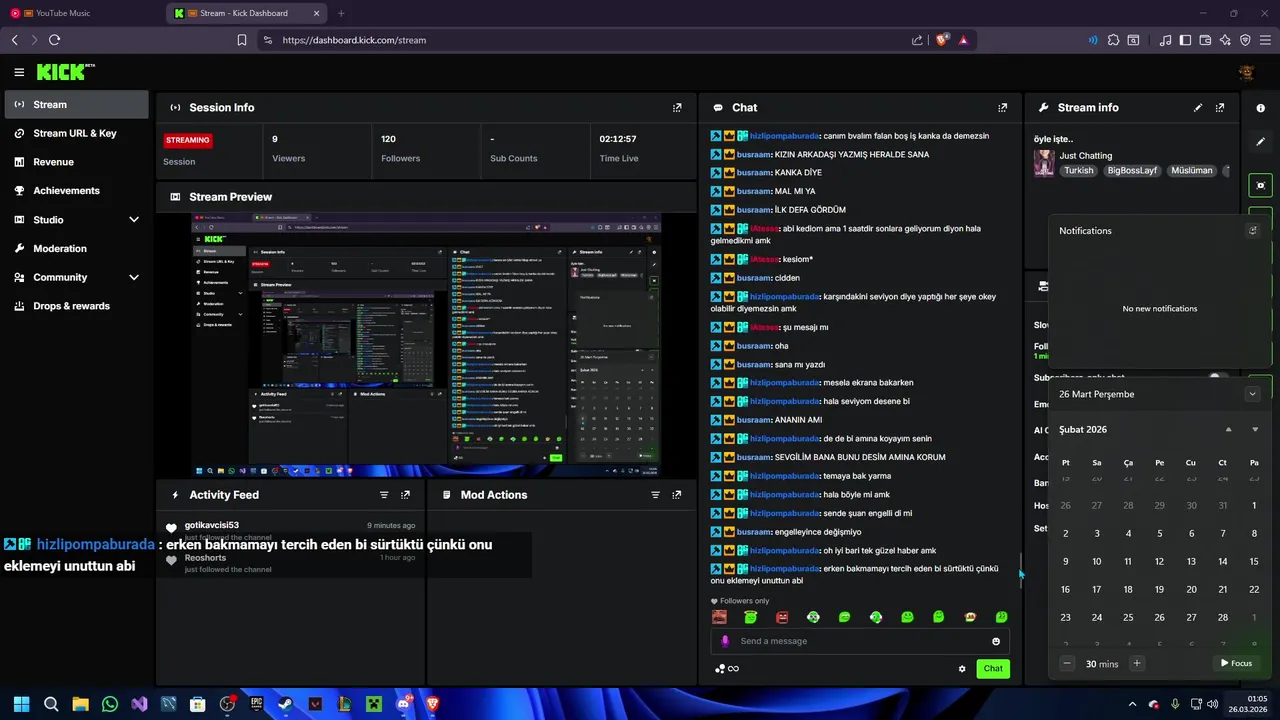The width and height of the screenshot is (1280, 720).
Task: Collapse the calendar with date chevron
Action: click(1252, 394)
